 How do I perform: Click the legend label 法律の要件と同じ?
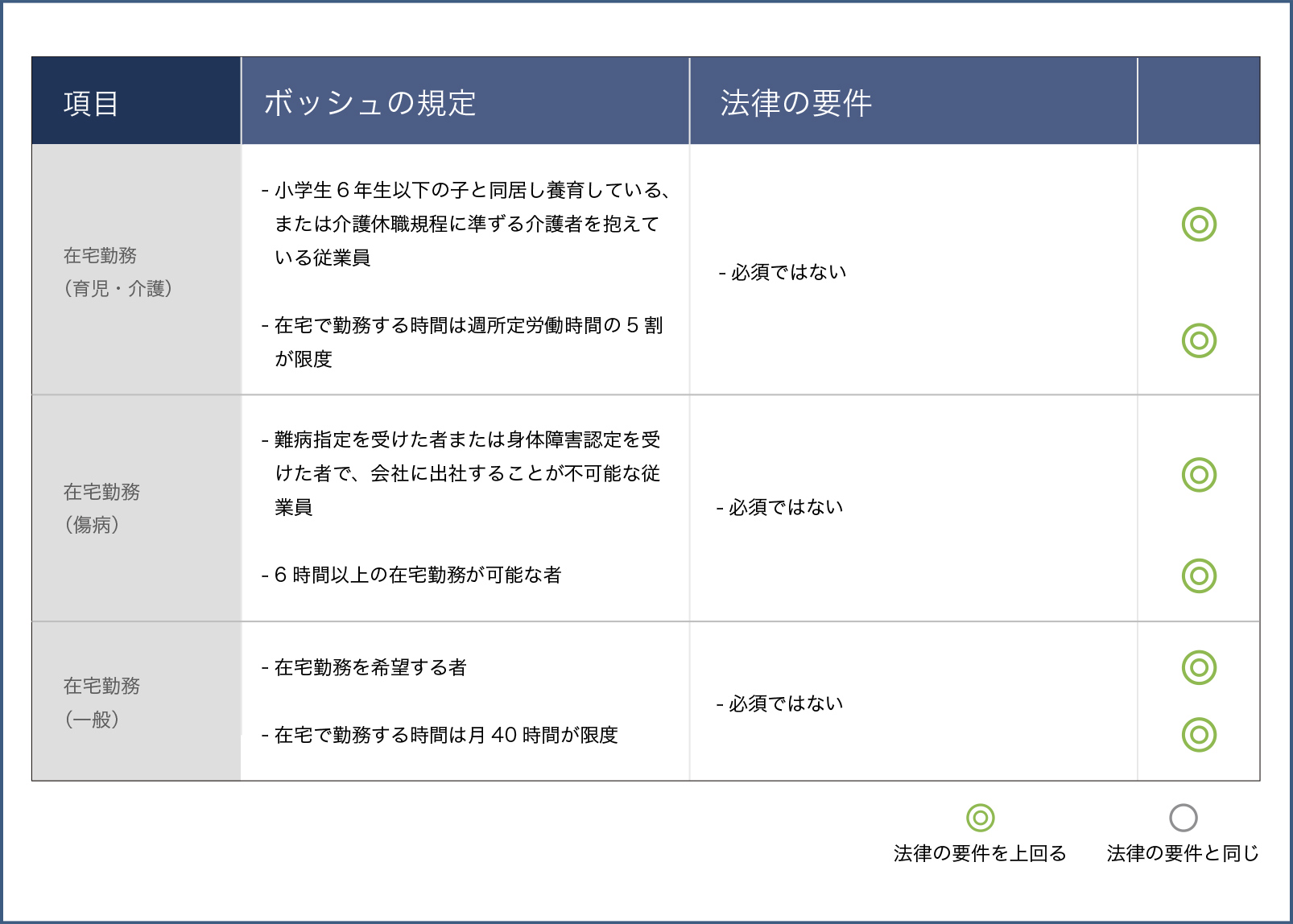coord(1183,853)
